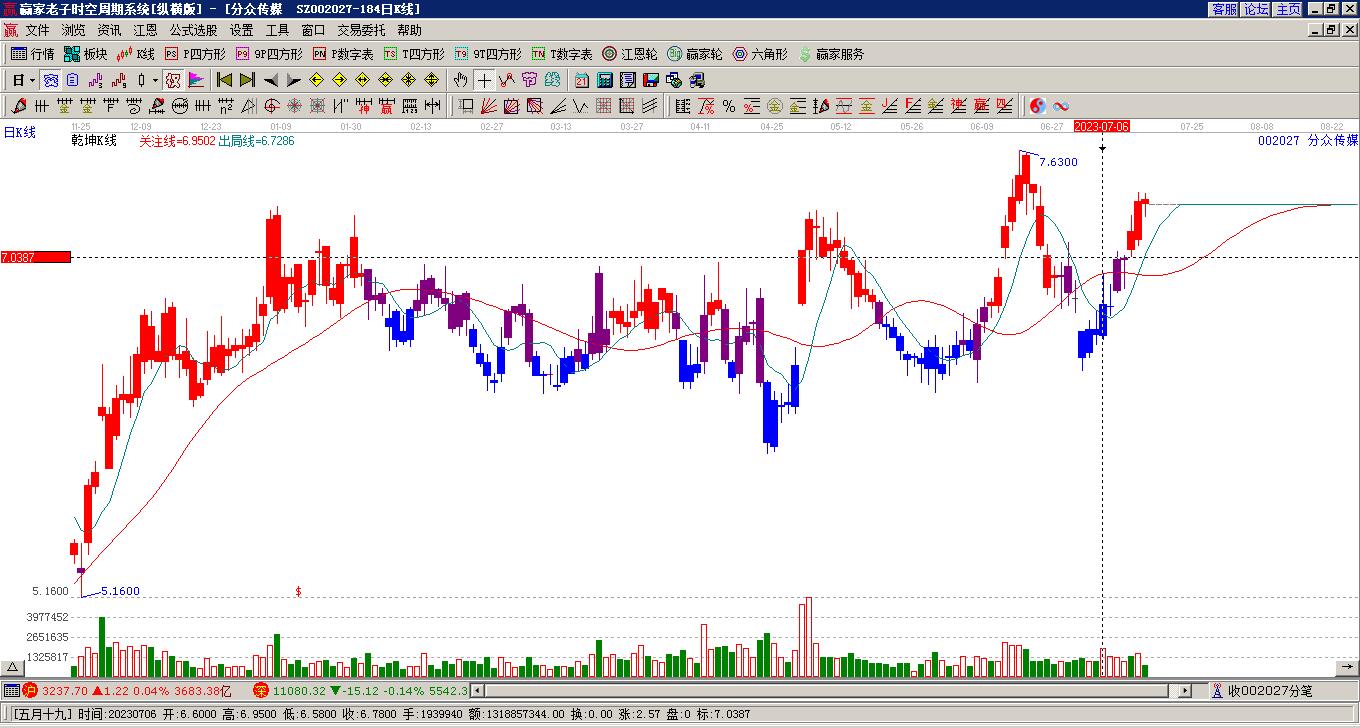Open the T数字表 tool
Viewport: 1360px width, 728px height.
pyautogui.click(x=562, y=54)
